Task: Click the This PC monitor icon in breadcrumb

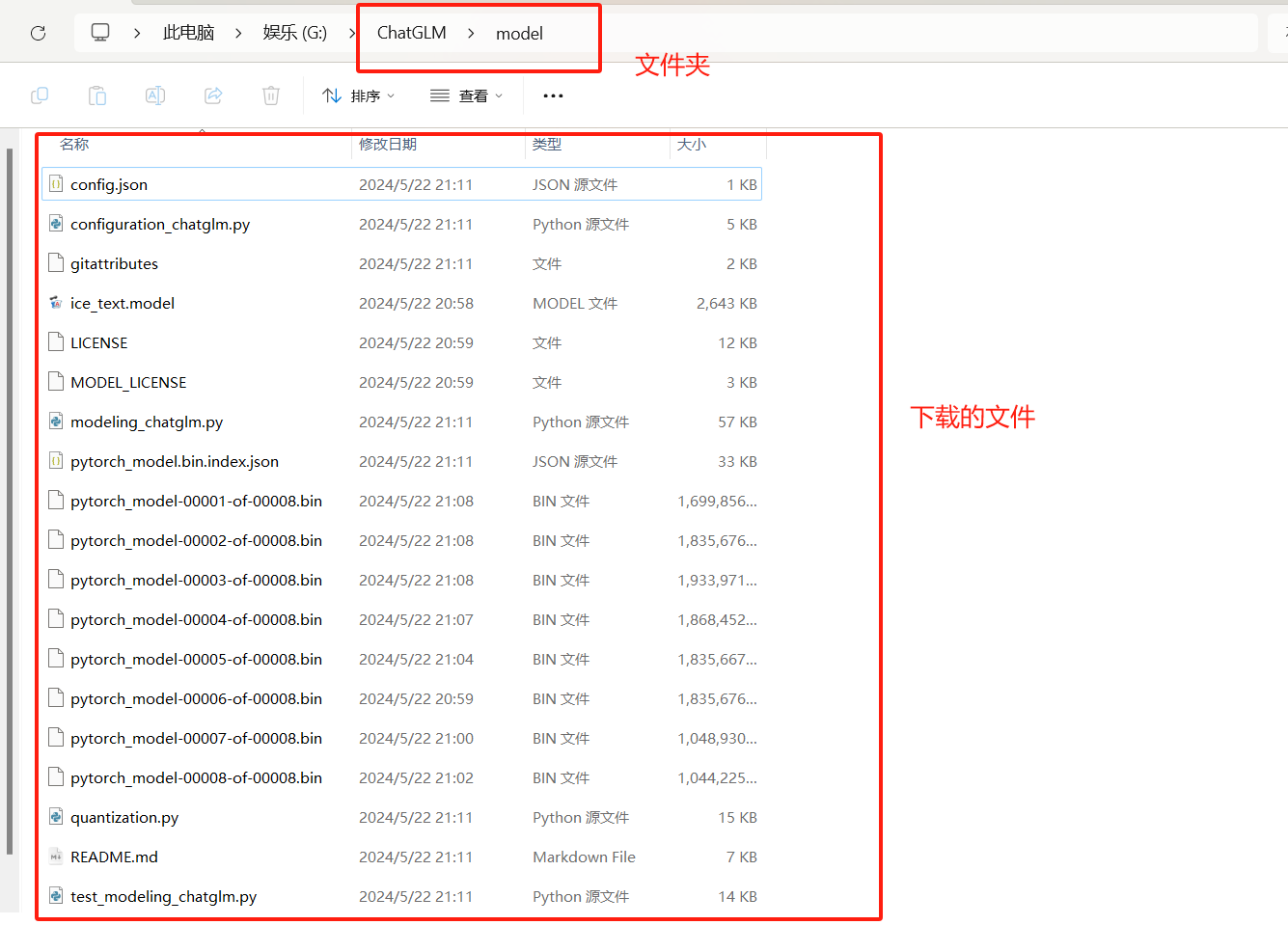Action: pyautogui.click(x=100, y=32)
